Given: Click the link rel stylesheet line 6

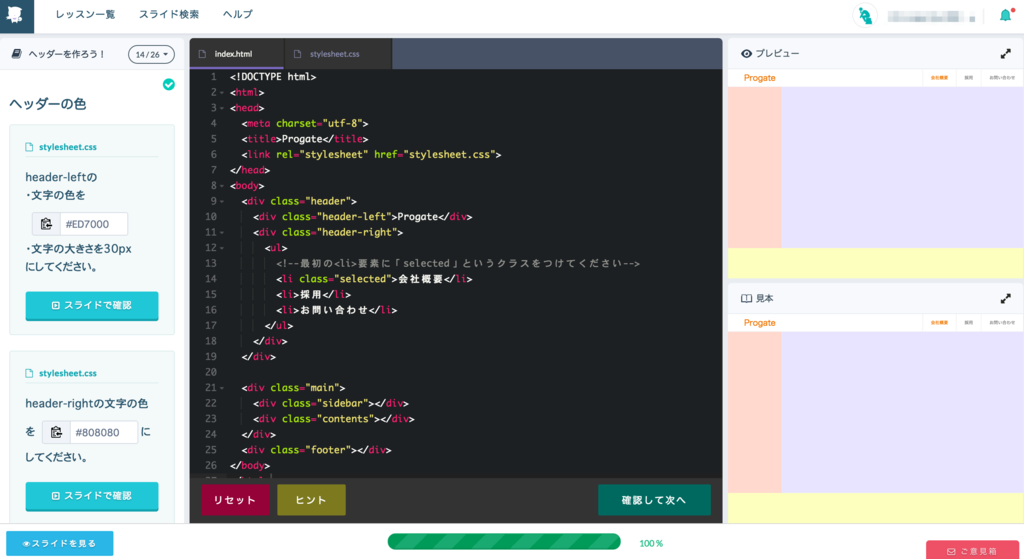Looking at the screenshot, I should tap(372, 155).
